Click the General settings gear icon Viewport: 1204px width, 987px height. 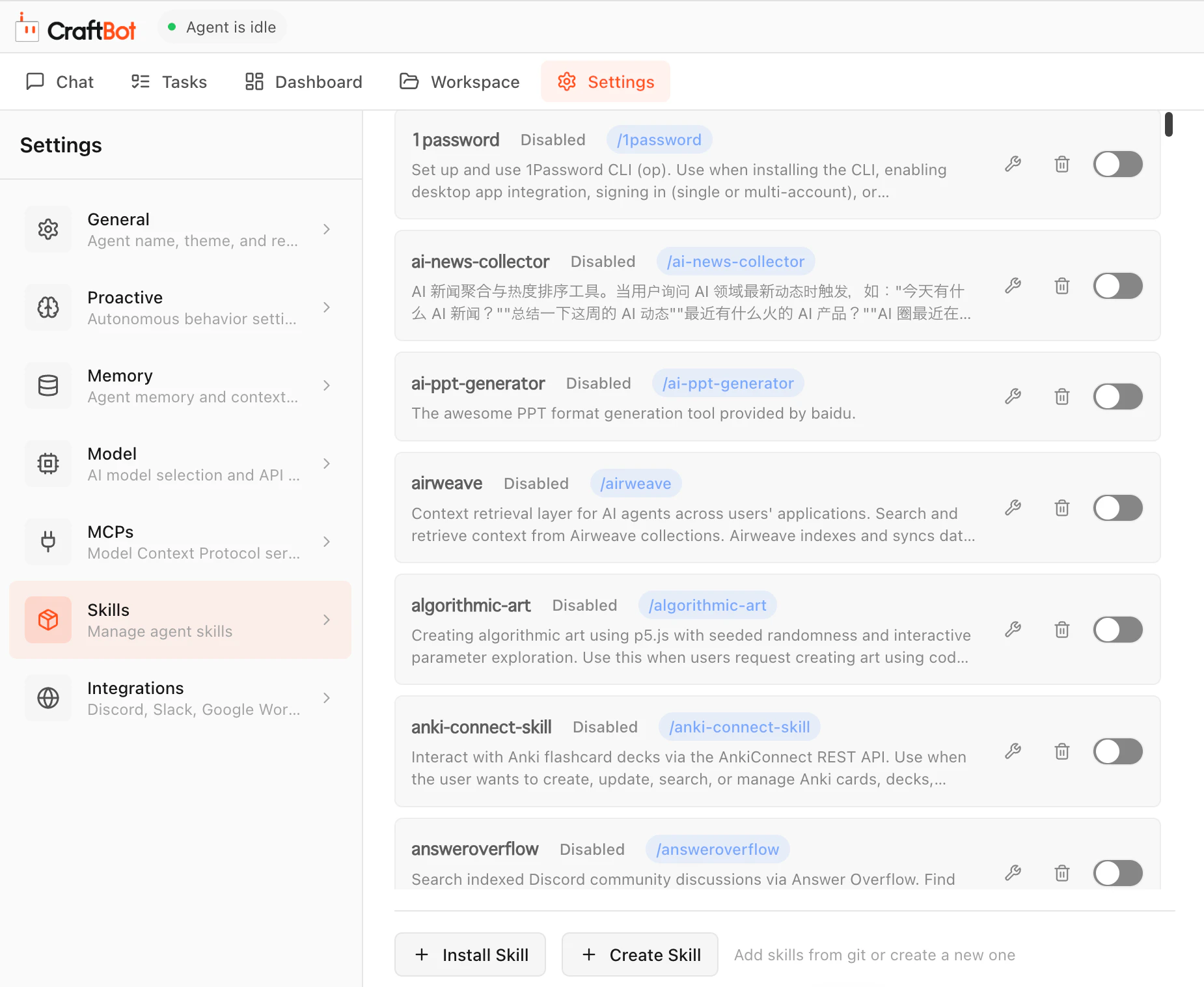[48, 229]
